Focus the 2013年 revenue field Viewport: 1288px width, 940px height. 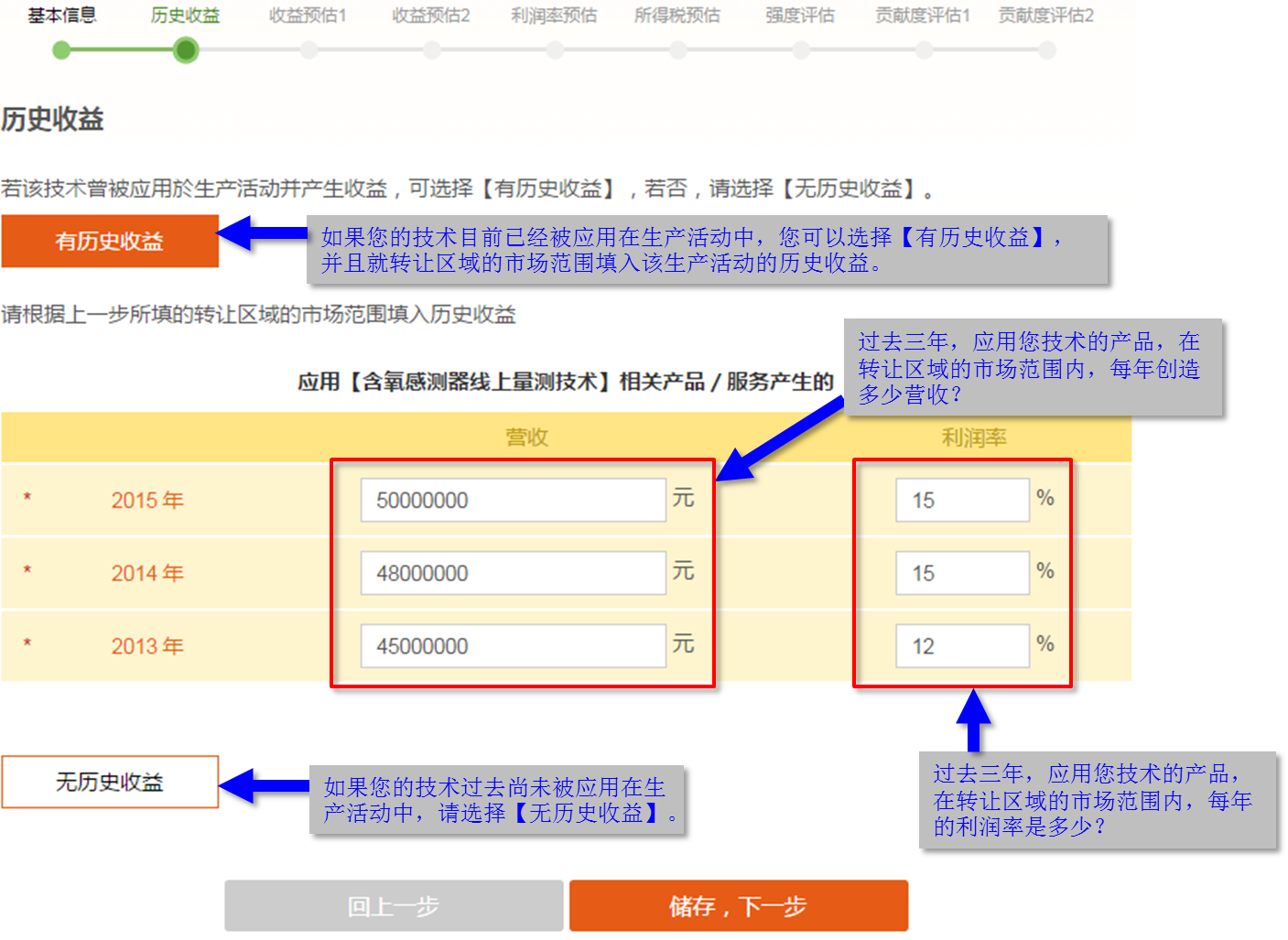click(x=514, y=646)
